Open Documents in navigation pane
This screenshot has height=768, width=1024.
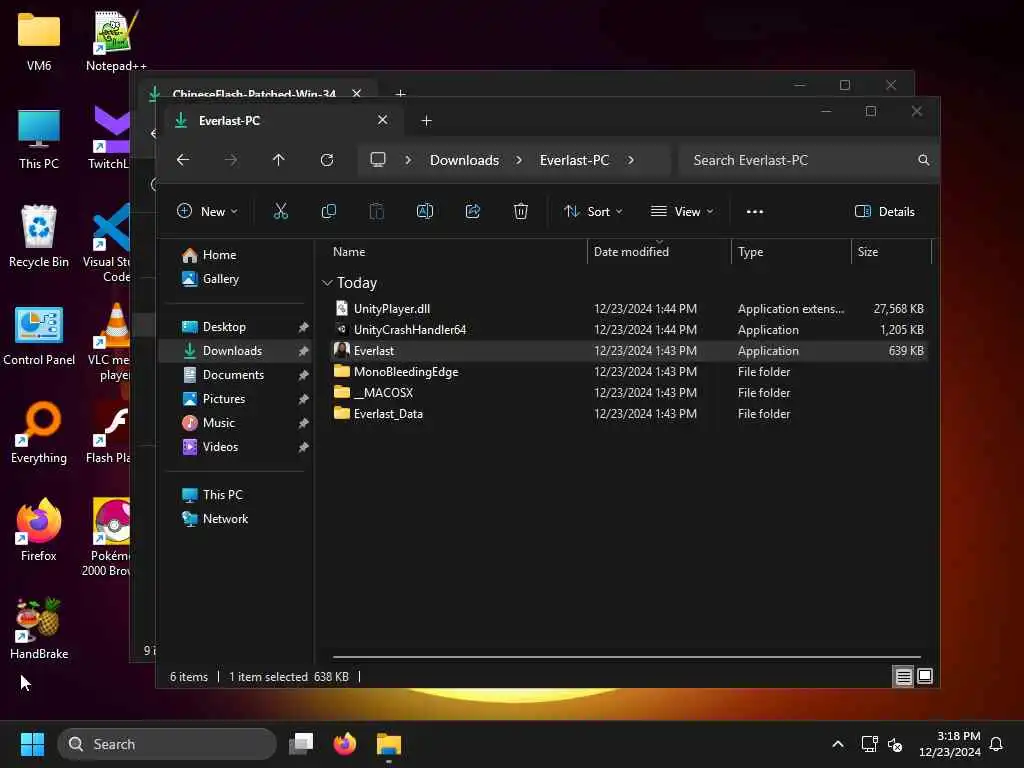[x=233, y=375]
